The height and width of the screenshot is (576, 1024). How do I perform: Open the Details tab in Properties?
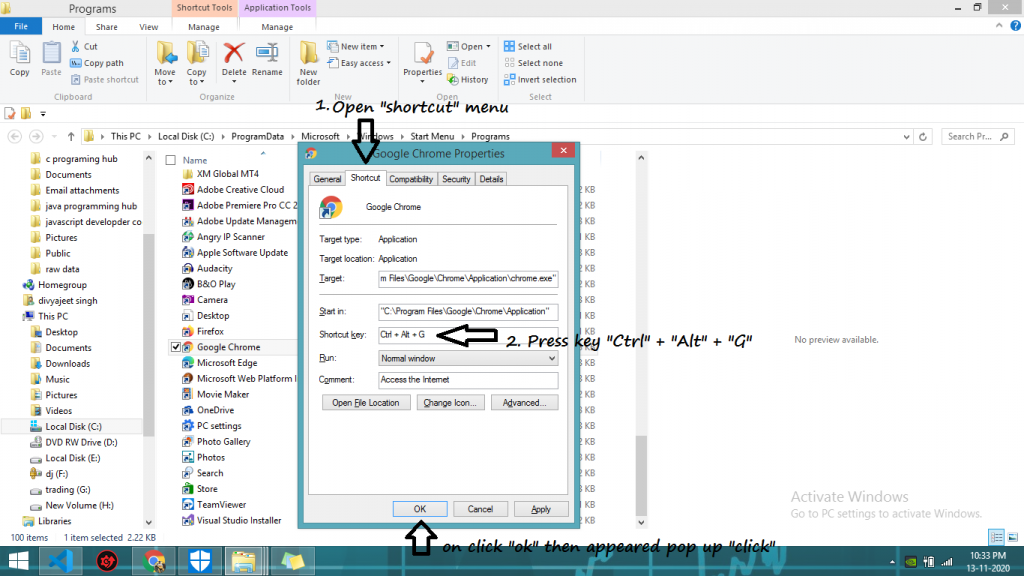(x=491, y=179)
